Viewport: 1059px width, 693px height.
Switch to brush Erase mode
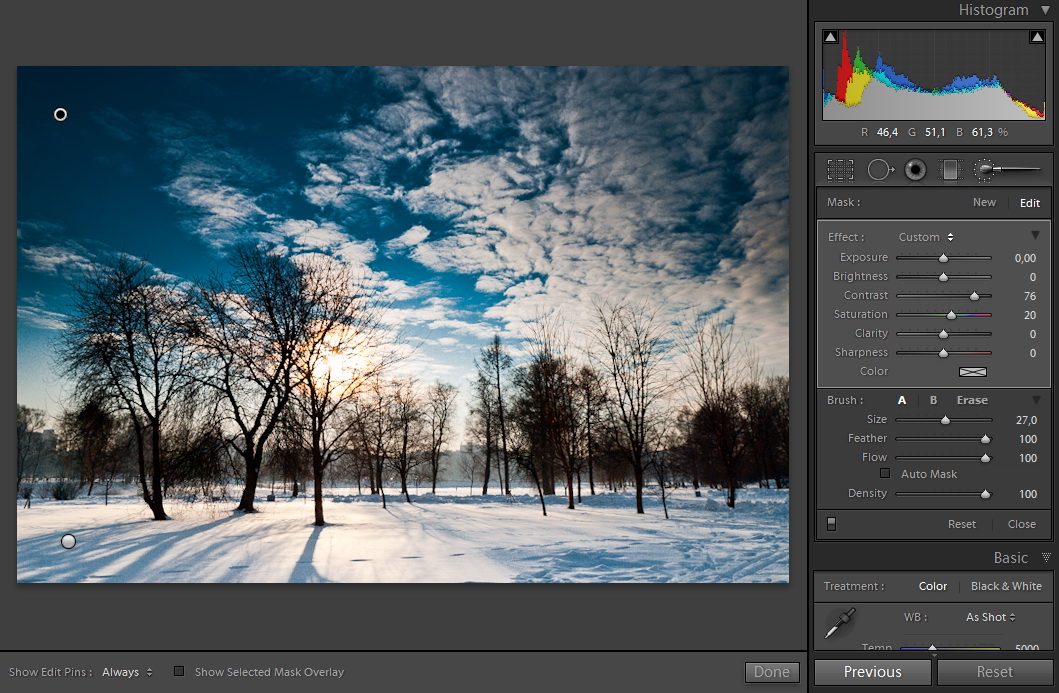coord(972,400)
